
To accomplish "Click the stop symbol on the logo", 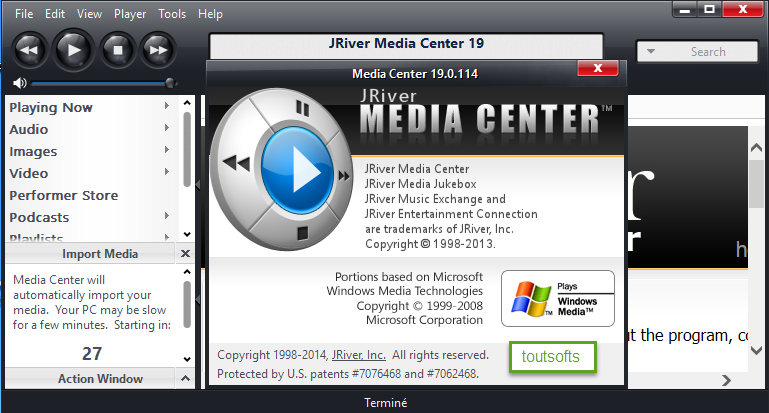I will tap(303, 233).
